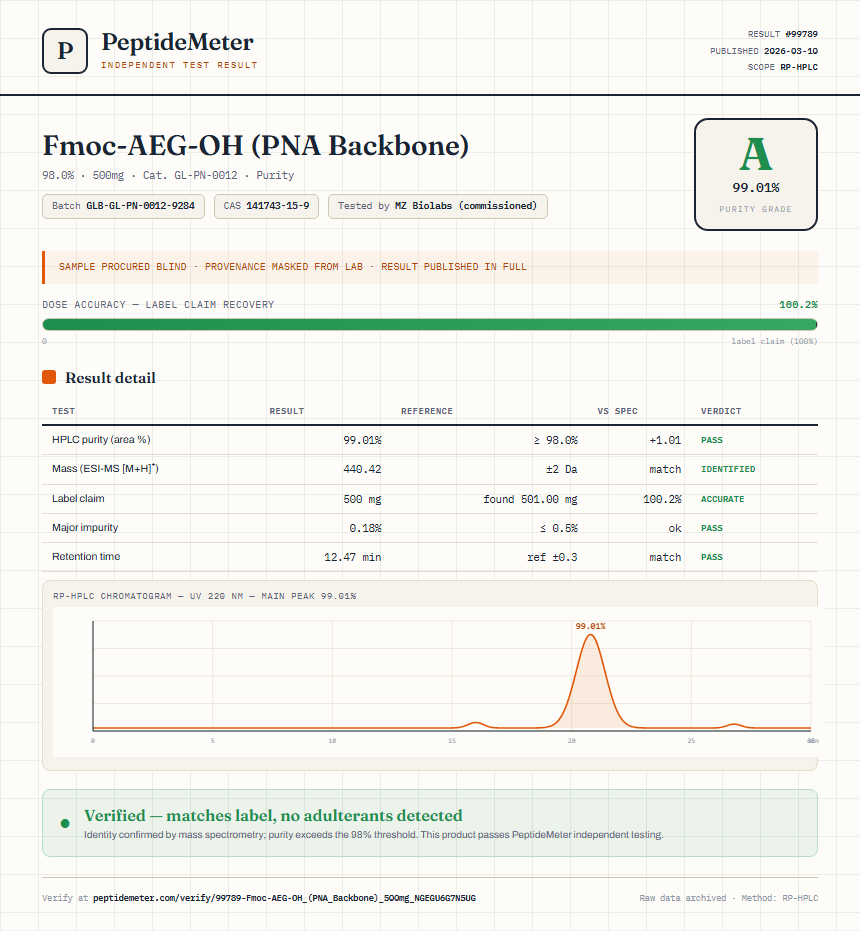Click the 500 mg label claim result
The height and width of the screenshot is (931, 860).
(362, 499)
